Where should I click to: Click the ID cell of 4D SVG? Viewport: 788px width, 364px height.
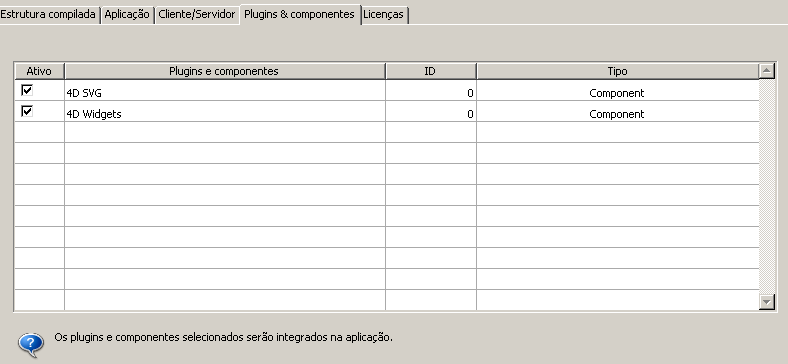431,93
